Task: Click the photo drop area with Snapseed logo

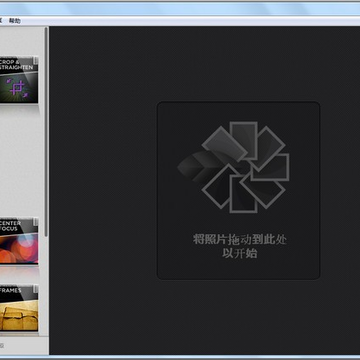Action: tap(238, 191)
